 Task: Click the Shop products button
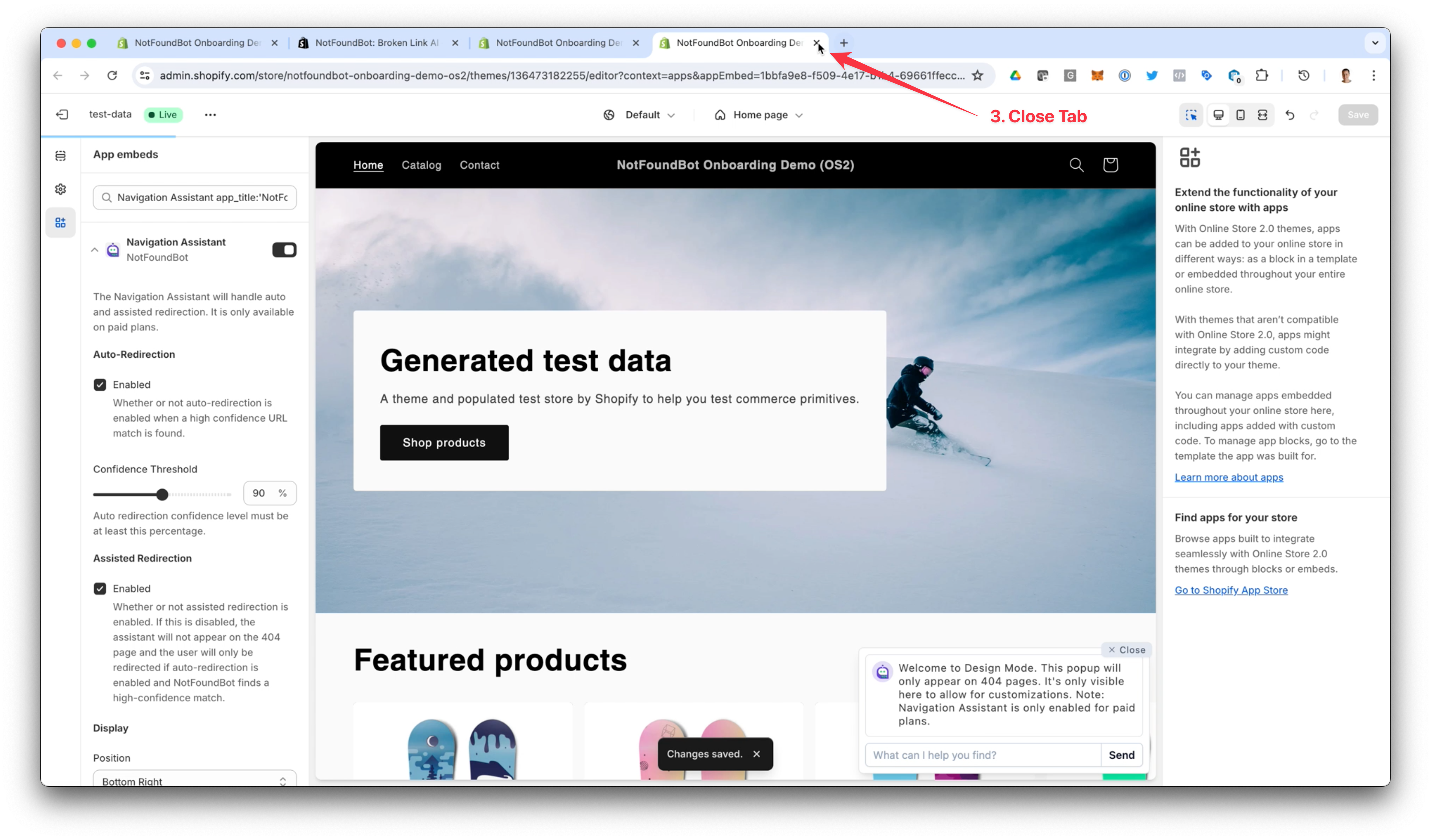(x=444, y=443)
